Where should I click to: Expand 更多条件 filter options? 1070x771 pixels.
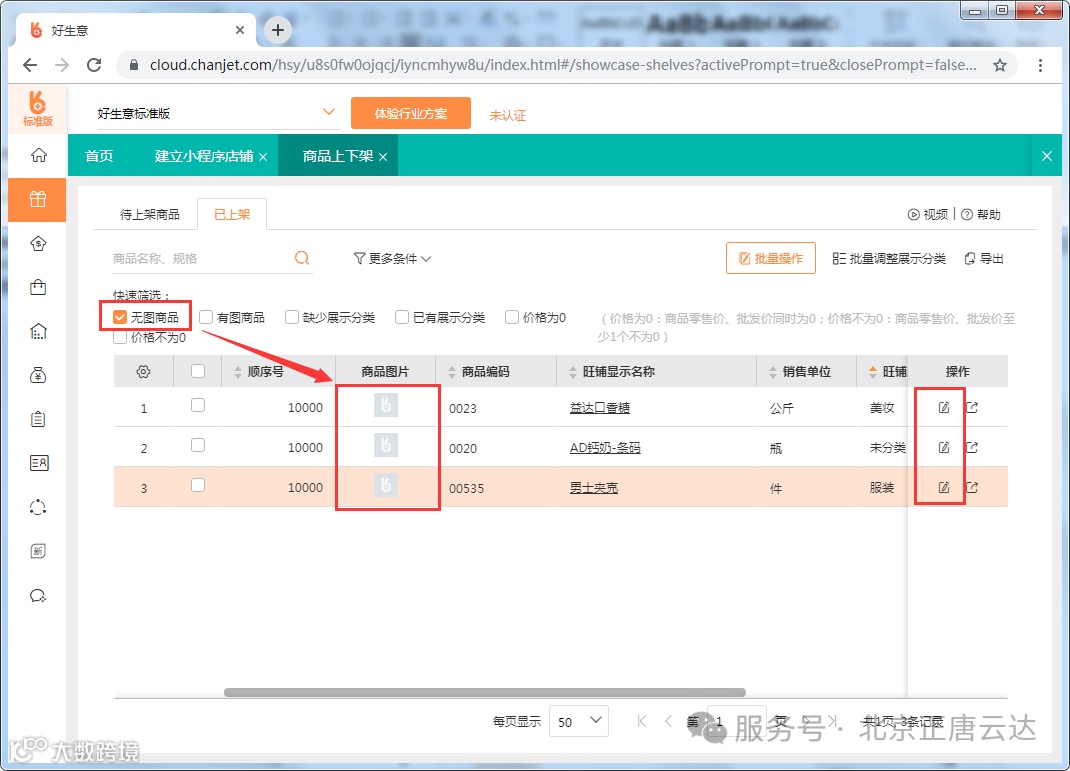[x=392, y=259]
